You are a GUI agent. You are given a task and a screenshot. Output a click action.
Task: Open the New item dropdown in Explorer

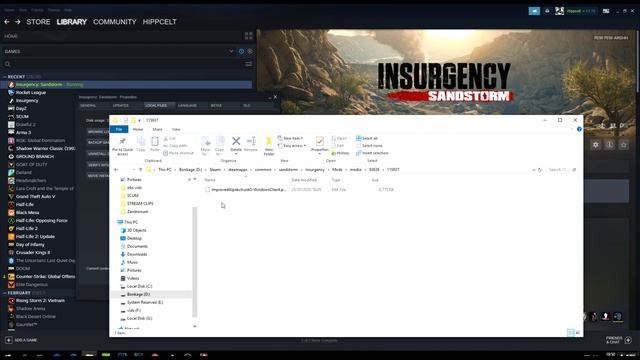pos(290,138)
